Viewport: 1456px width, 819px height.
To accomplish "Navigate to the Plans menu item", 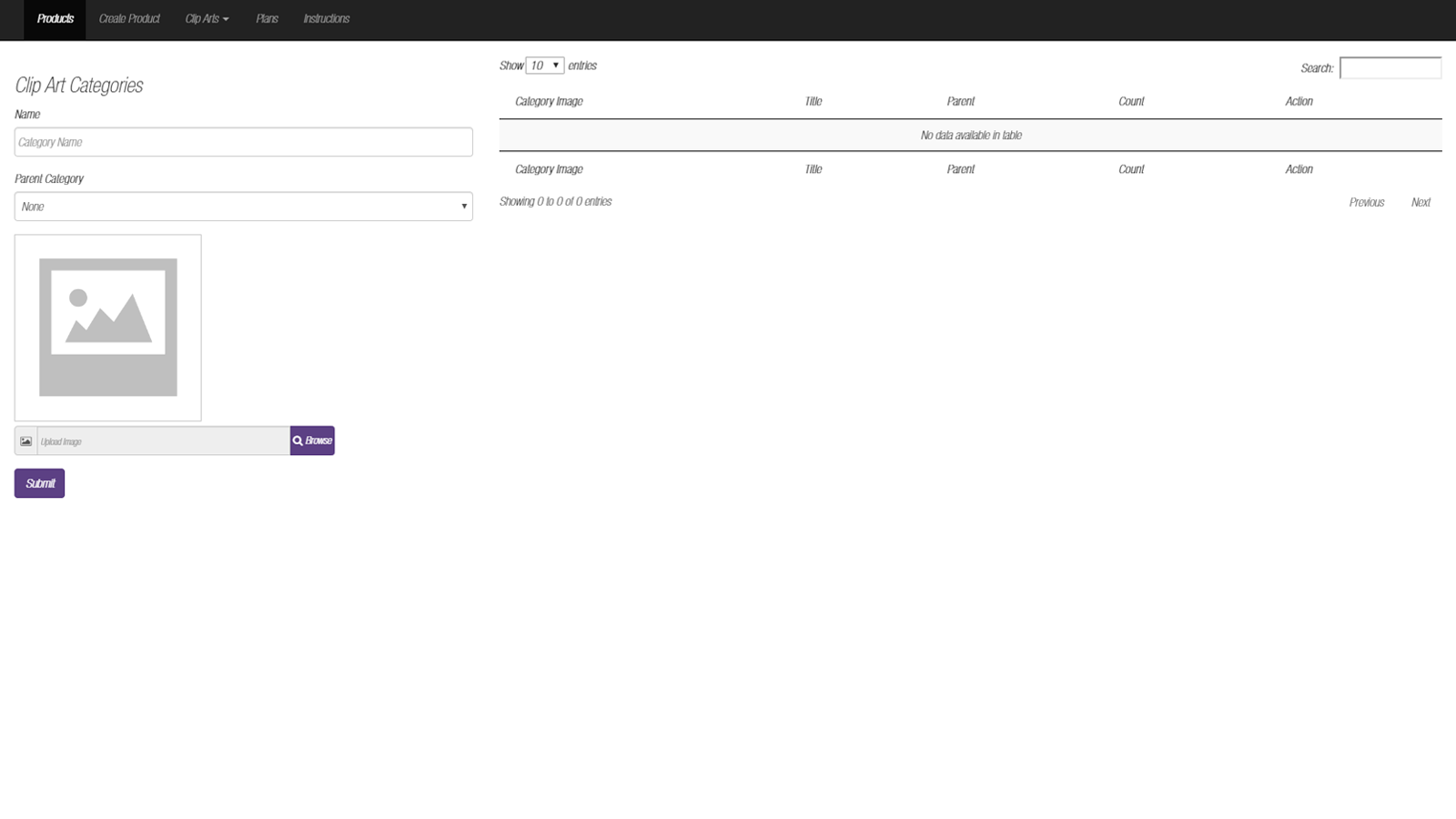I will pos(267,19).
